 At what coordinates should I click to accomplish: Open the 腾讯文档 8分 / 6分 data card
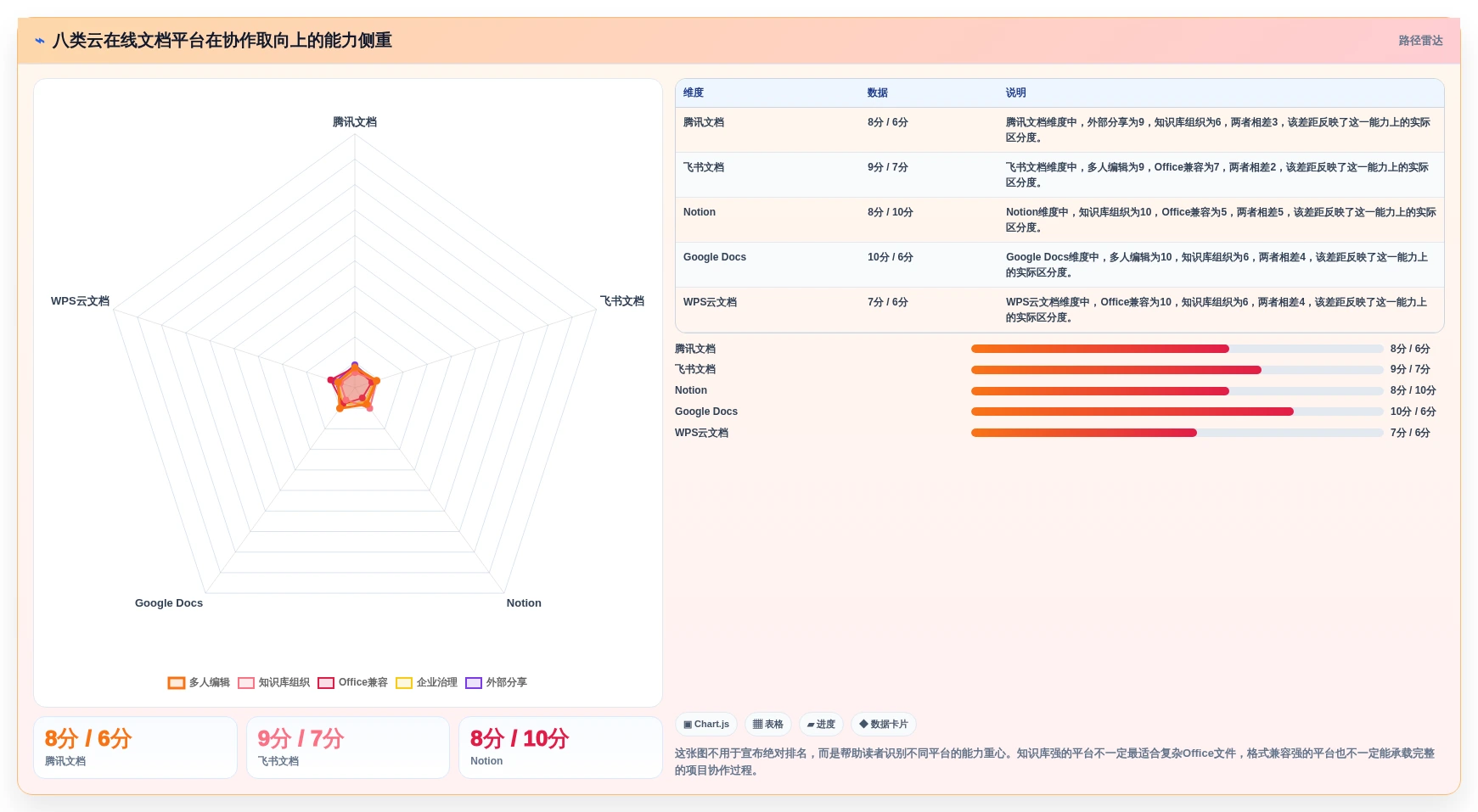coord(135,748)
